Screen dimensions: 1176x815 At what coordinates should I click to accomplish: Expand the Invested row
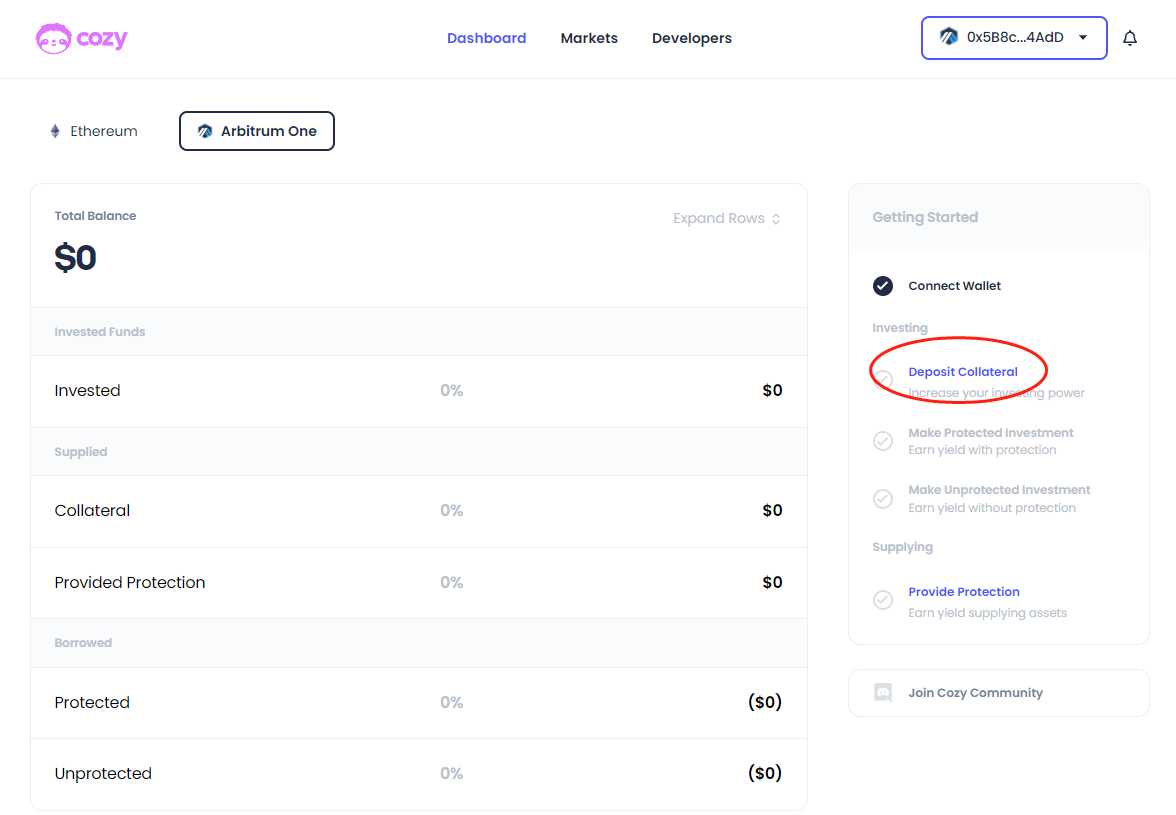[x=418, y=391]
